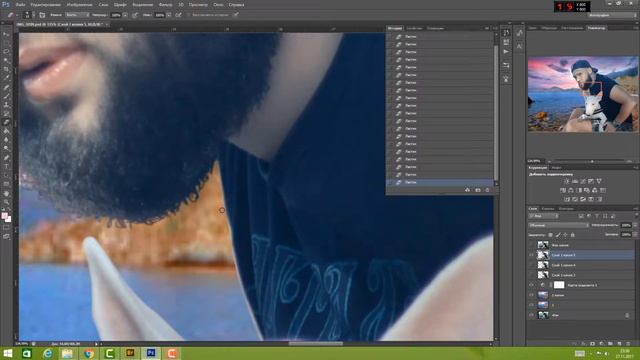This screenshot has height=360, width=640.
Task: Open Chrome from the taskbar
Action: [89, 353]
